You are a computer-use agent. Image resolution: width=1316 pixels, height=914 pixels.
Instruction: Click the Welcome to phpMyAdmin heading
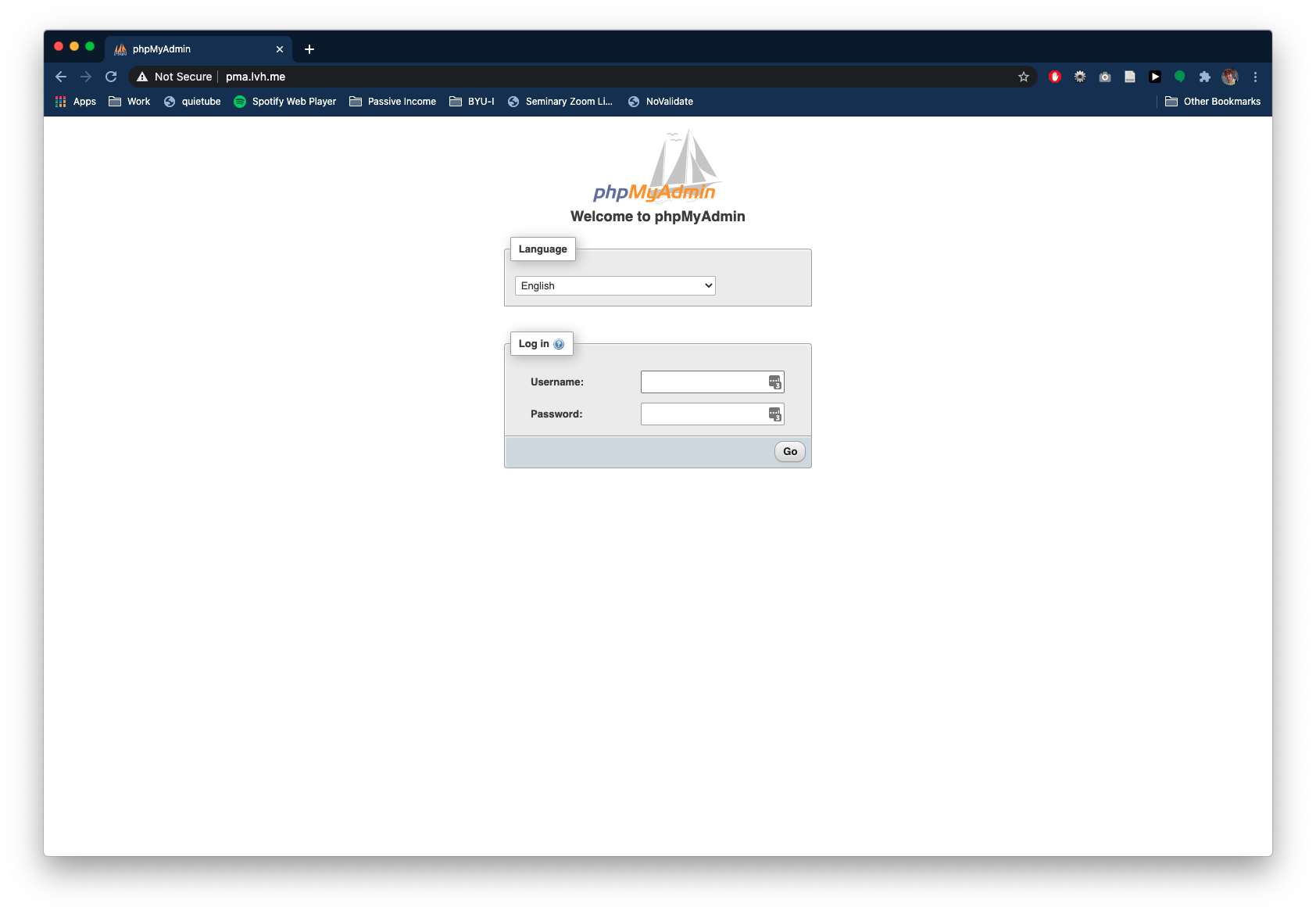(x=658, y=217)
